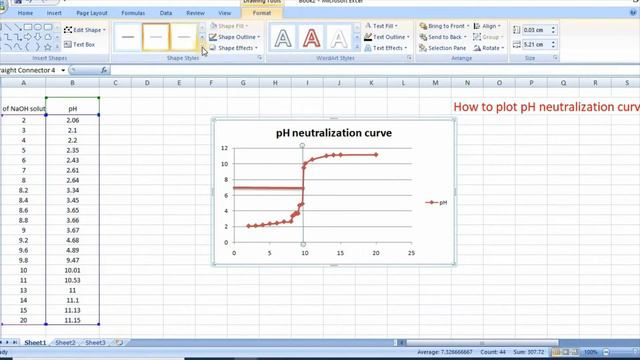Pick the star shape in shapes gallery

click(x=48, y=47)
